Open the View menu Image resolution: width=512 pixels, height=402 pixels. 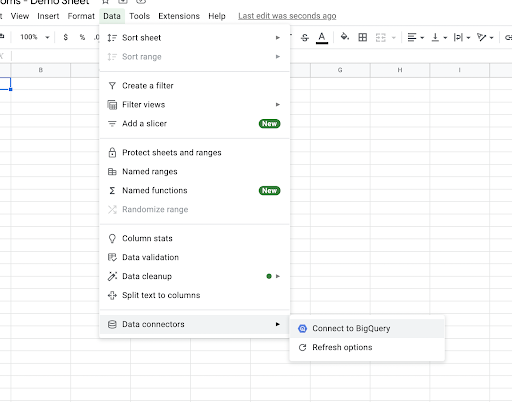[20, 16]
